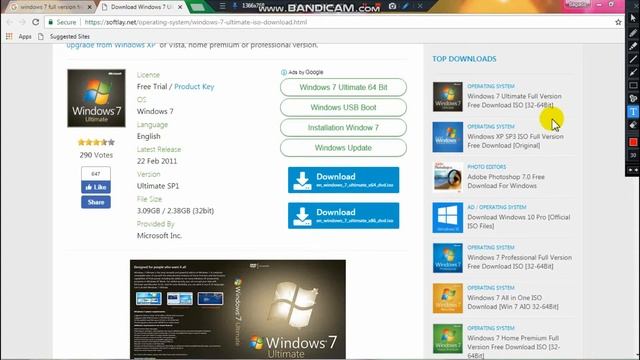Click 'upgrade from Windows XP' link
640x360 pixels.
click(x=111, y=45)
